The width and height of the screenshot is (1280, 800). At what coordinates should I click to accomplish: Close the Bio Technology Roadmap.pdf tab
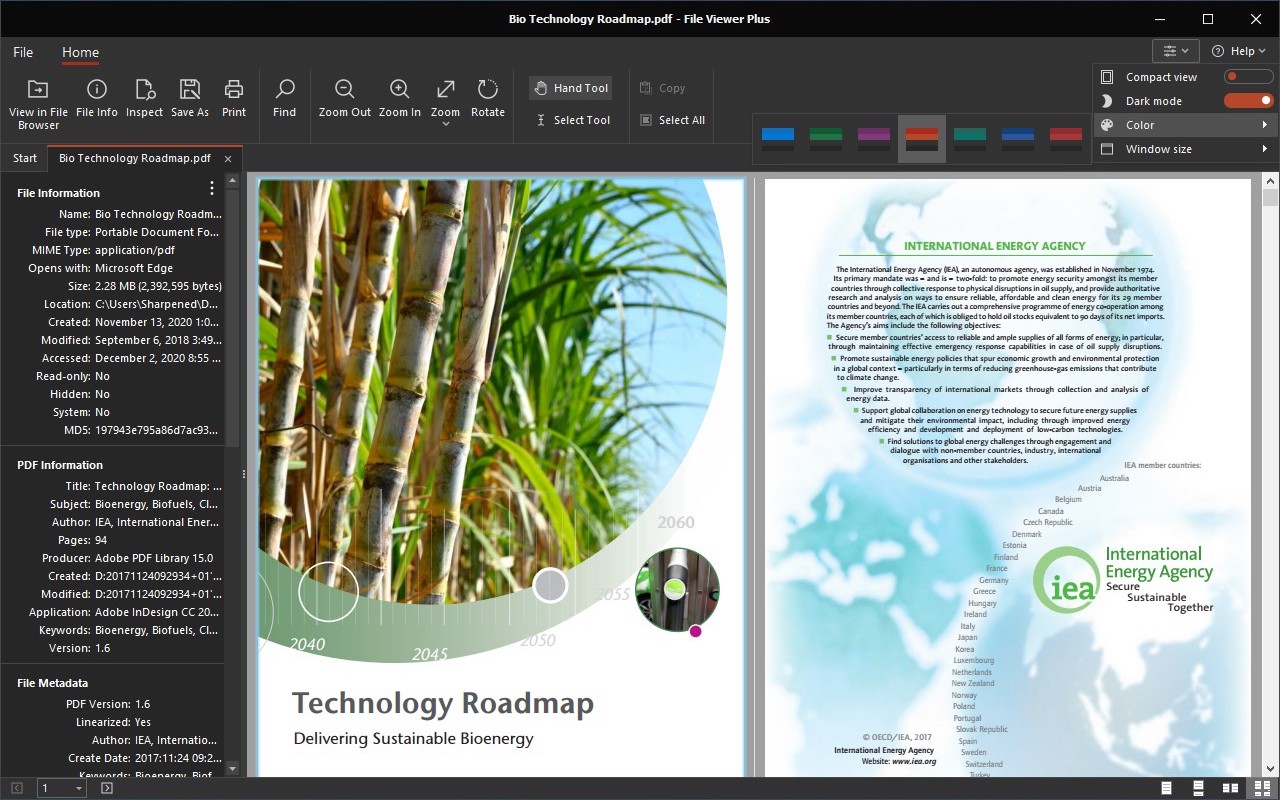(228, 158)
